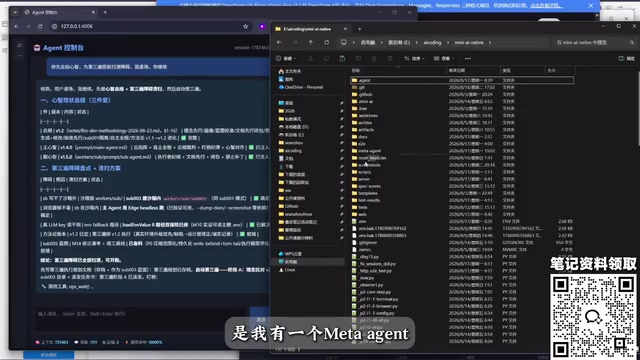Bookmark 127.0.0.1:4006 with star icon

tap(245, 26)
